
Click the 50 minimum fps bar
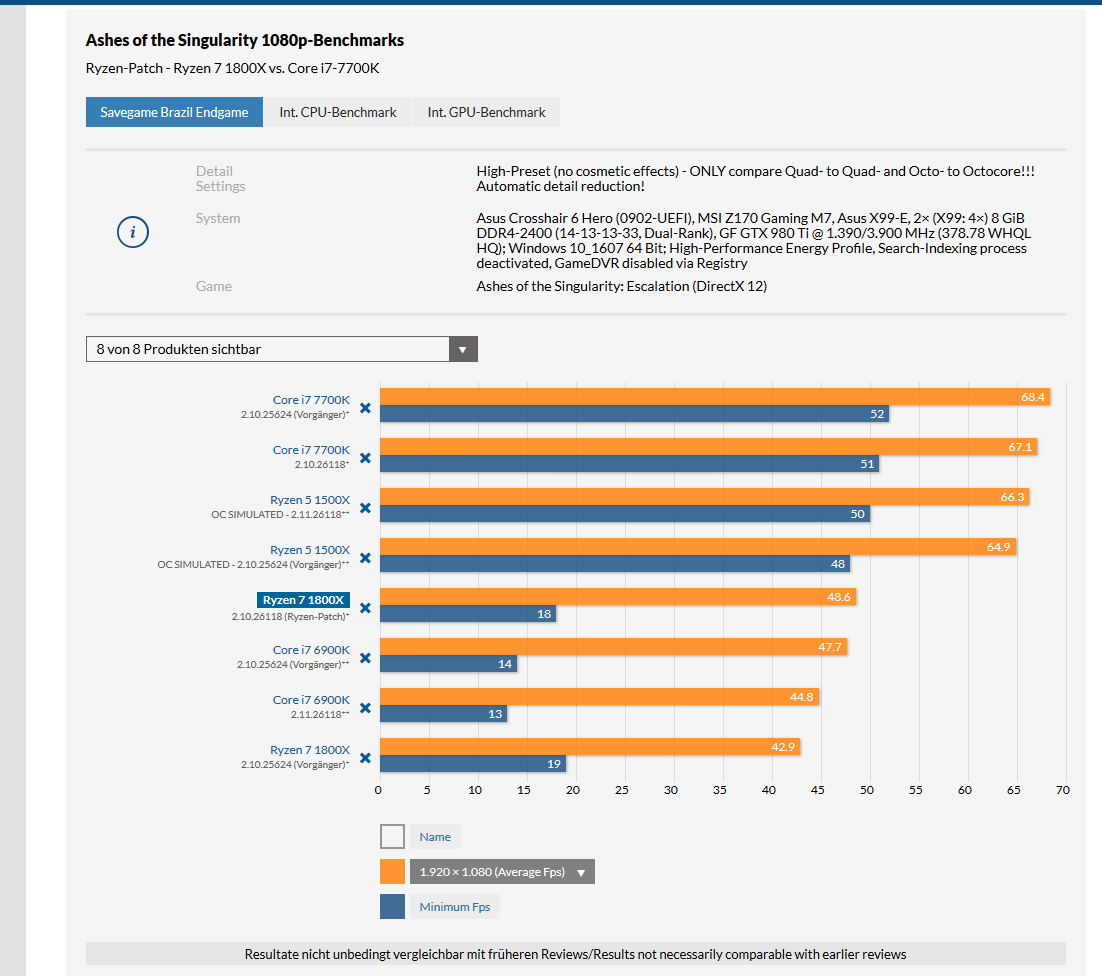click(x=625, y=514)
